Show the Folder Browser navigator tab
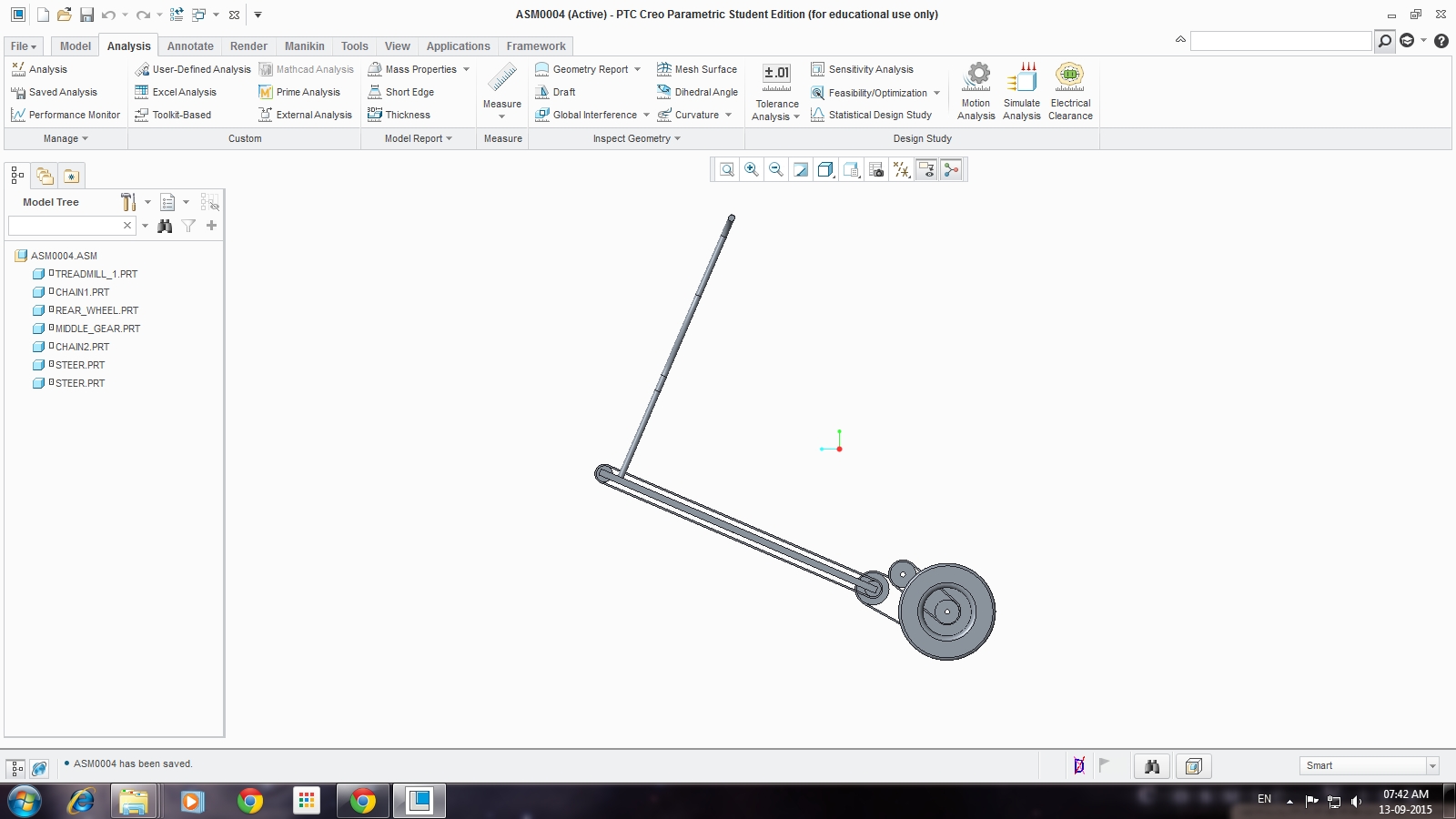Image resolution: width=1456 pixels, height=819 pixels. tap(45, 176)
